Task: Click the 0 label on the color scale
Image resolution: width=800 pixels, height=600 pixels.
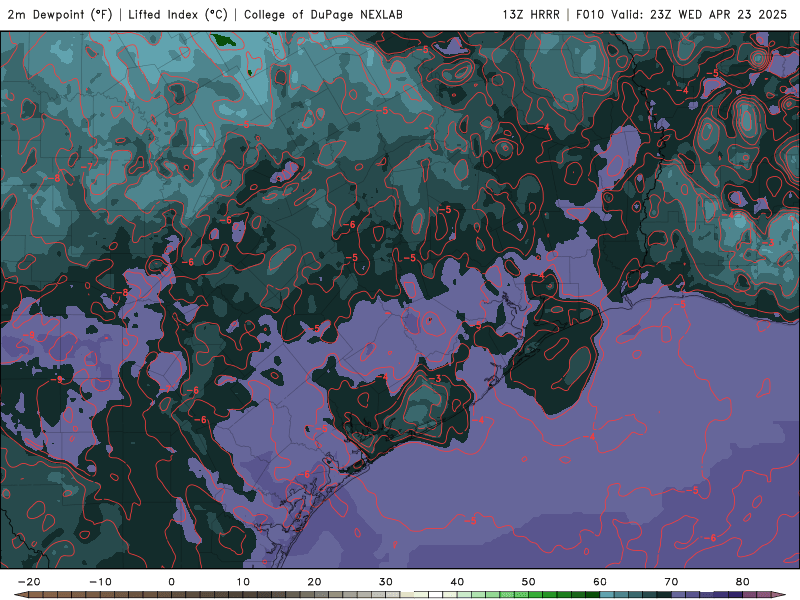Action: [x=171, y=582]
